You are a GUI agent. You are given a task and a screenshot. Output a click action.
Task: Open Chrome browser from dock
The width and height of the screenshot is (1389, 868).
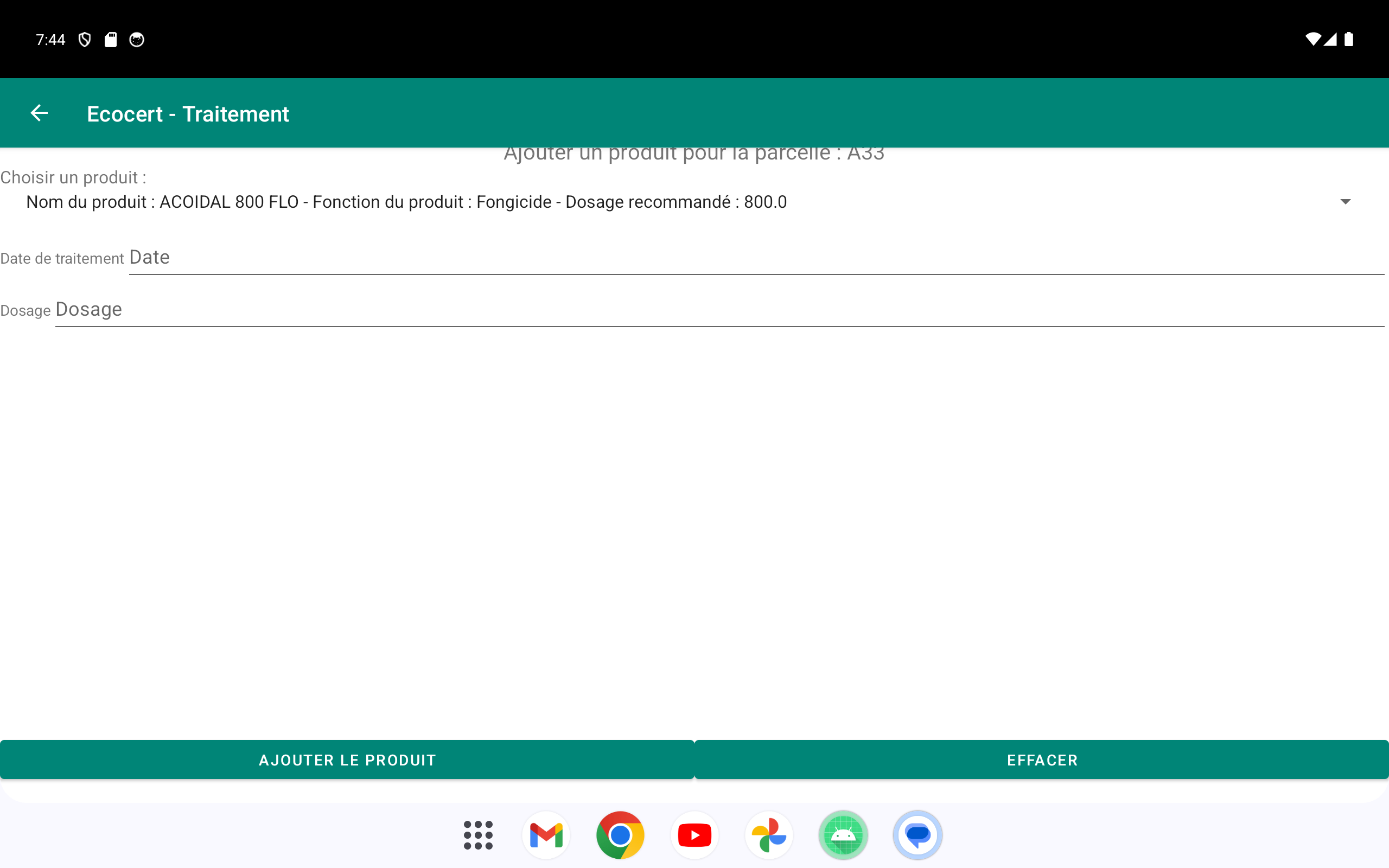tap(620, 835)
